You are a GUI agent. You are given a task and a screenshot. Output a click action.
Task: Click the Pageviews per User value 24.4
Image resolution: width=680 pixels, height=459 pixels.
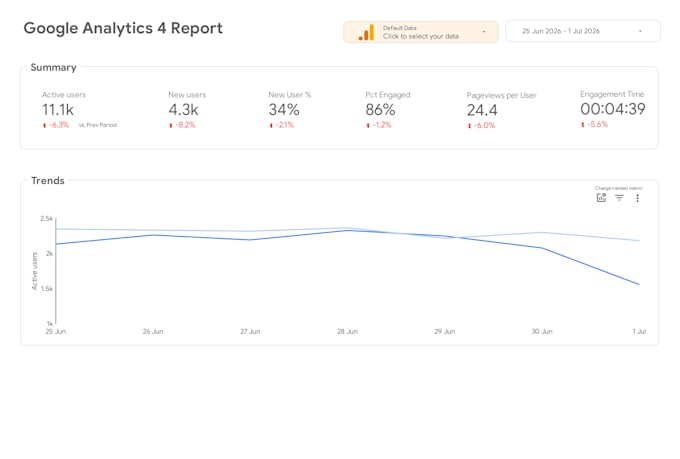(482, 110)
